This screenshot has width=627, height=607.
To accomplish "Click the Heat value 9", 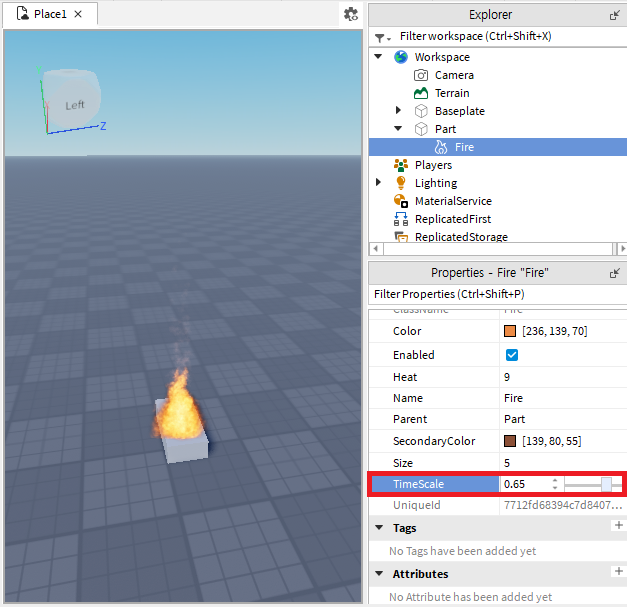I will click(x=507, y=377).
